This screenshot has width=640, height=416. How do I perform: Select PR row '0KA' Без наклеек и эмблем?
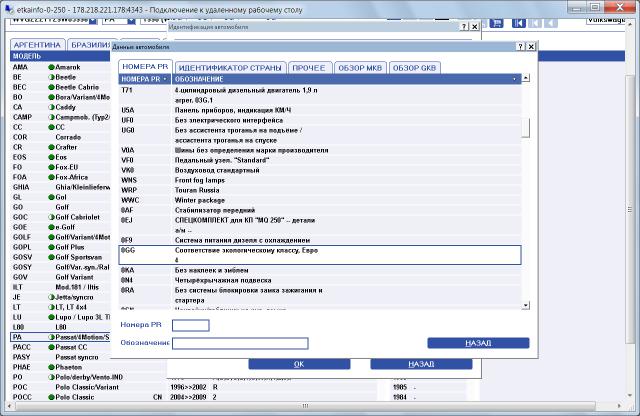coord(320,270)
